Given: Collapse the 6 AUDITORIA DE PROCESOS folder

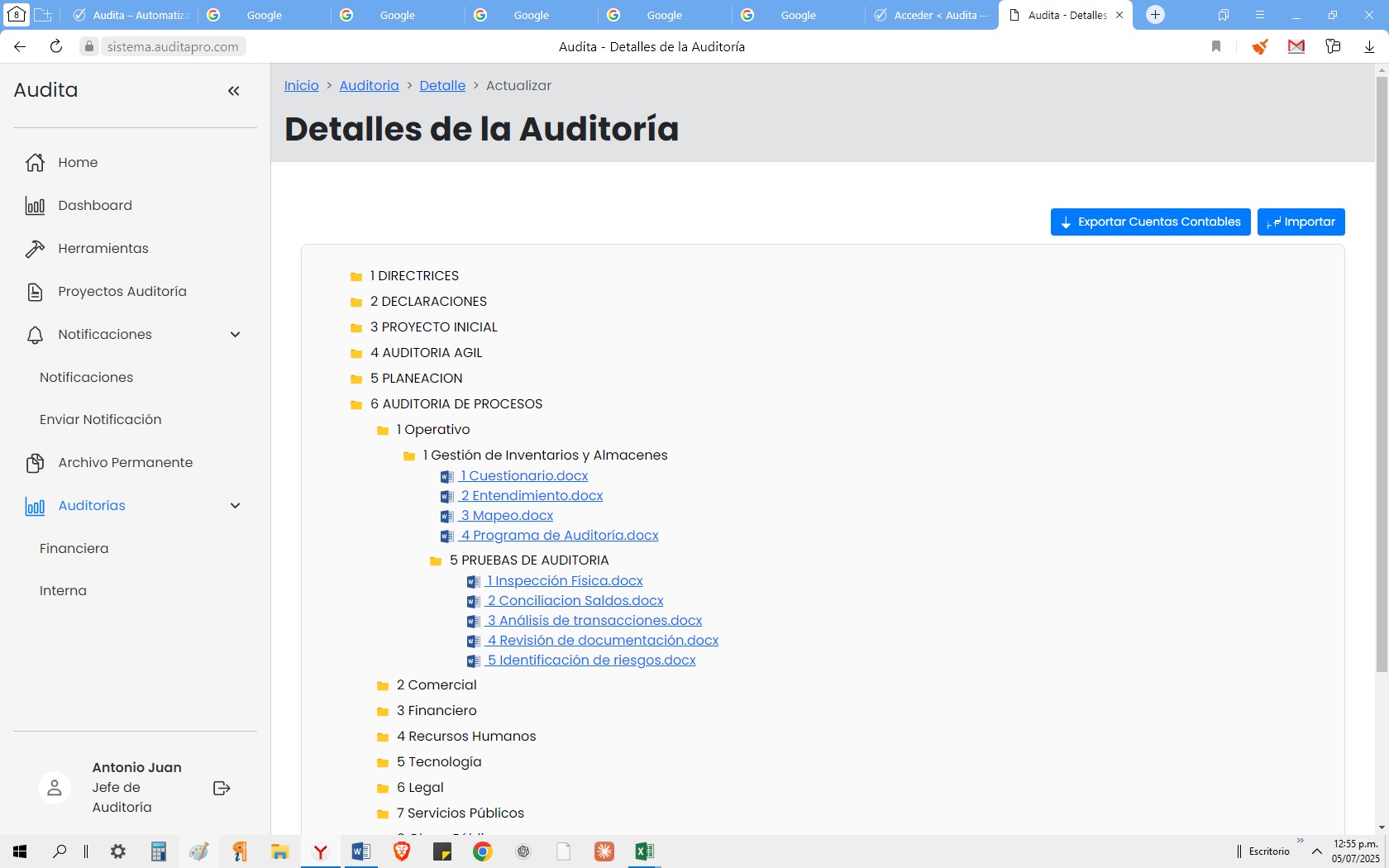Looking at the screenshot, I should [356, 404].
